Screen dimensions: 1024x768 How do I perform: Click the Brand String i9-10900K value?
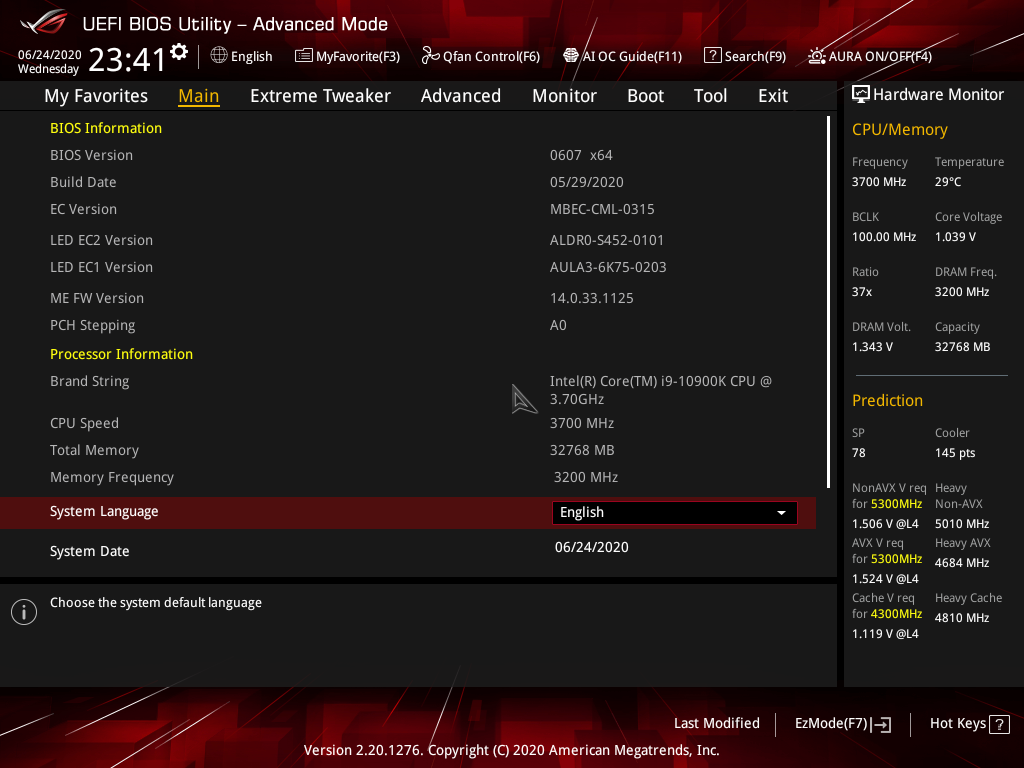coord(661,390)
